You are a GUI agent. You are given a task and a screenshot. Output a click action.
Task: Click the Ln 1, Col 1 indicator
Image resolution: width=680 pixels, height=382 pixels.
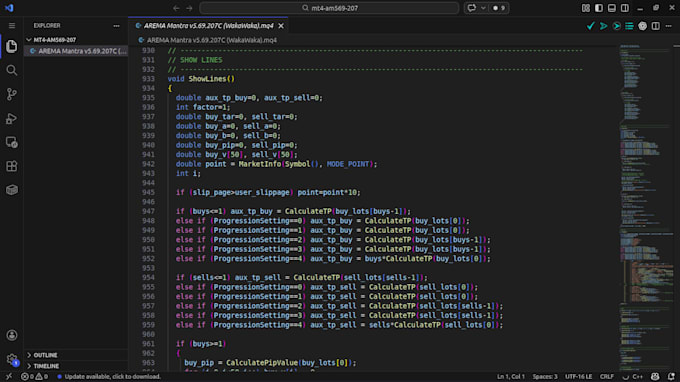click(x=510, y=376)
